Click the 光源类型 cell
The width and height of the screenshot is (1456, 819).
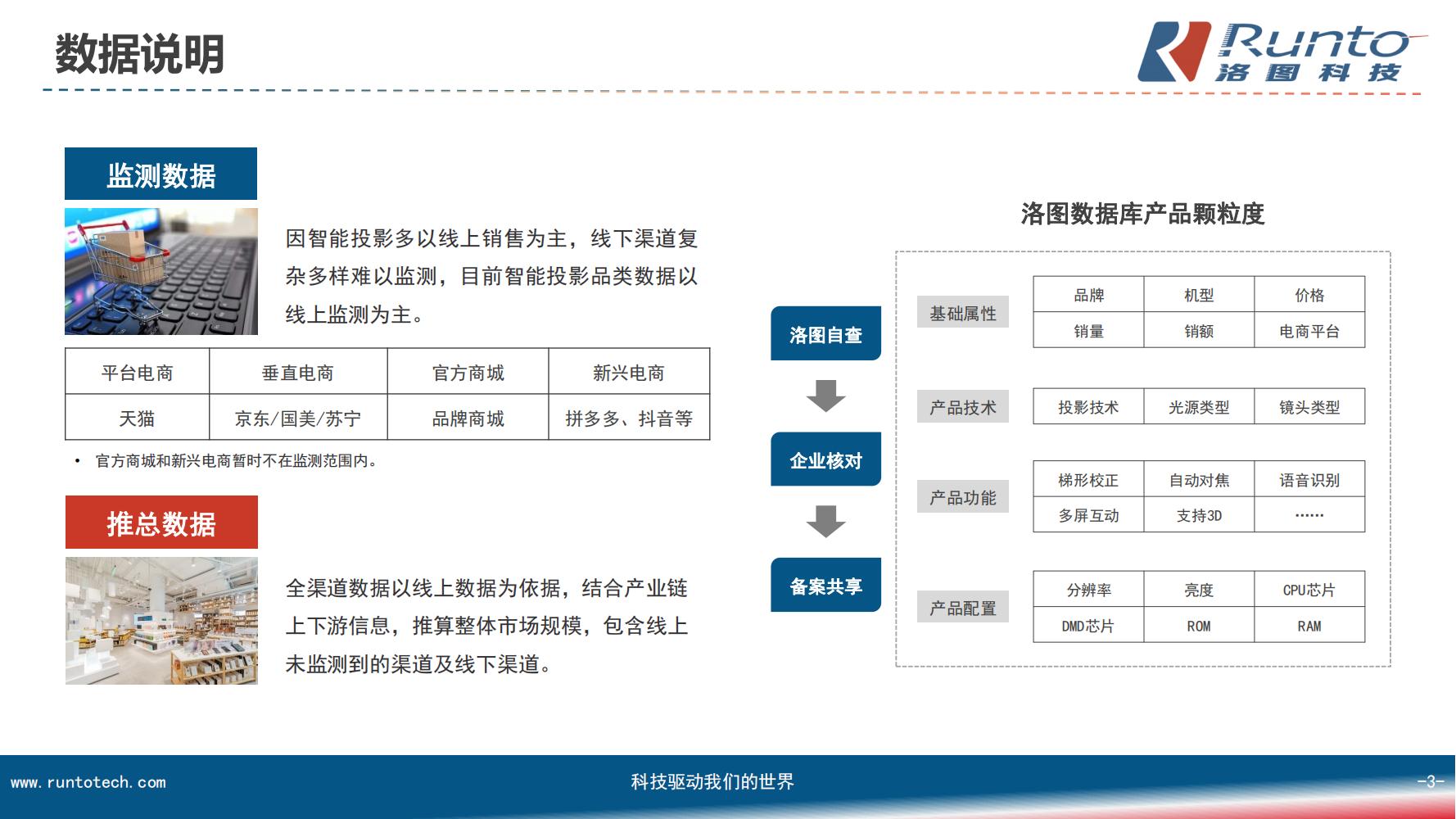(x=1199, y=406)
